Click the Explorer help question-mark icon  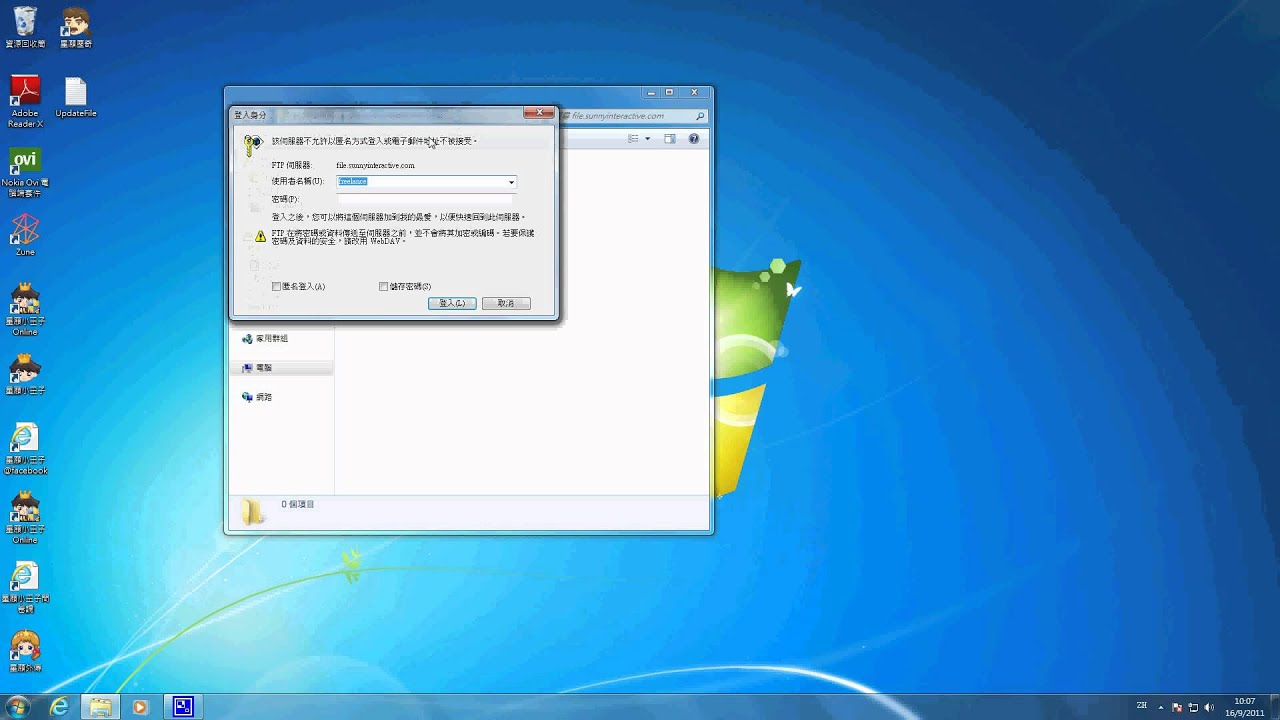click(x=693, y=139)
